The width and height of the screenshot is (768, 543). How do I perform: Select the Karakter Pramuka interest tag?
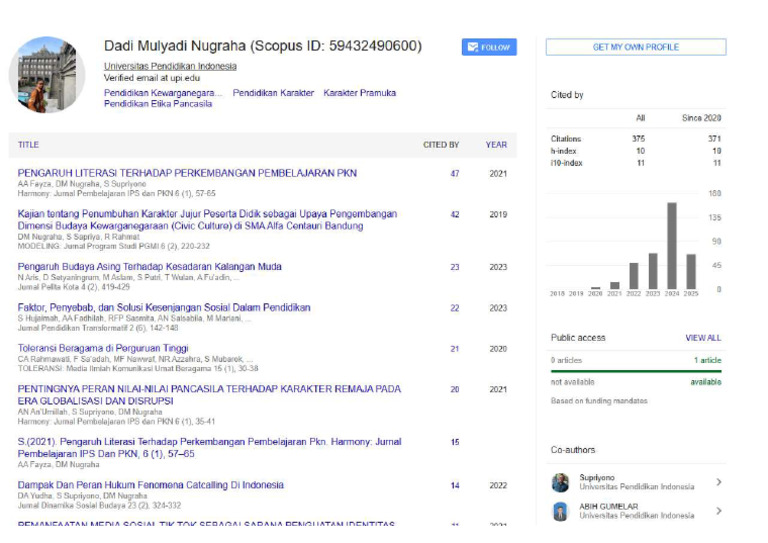click(360, 92)
